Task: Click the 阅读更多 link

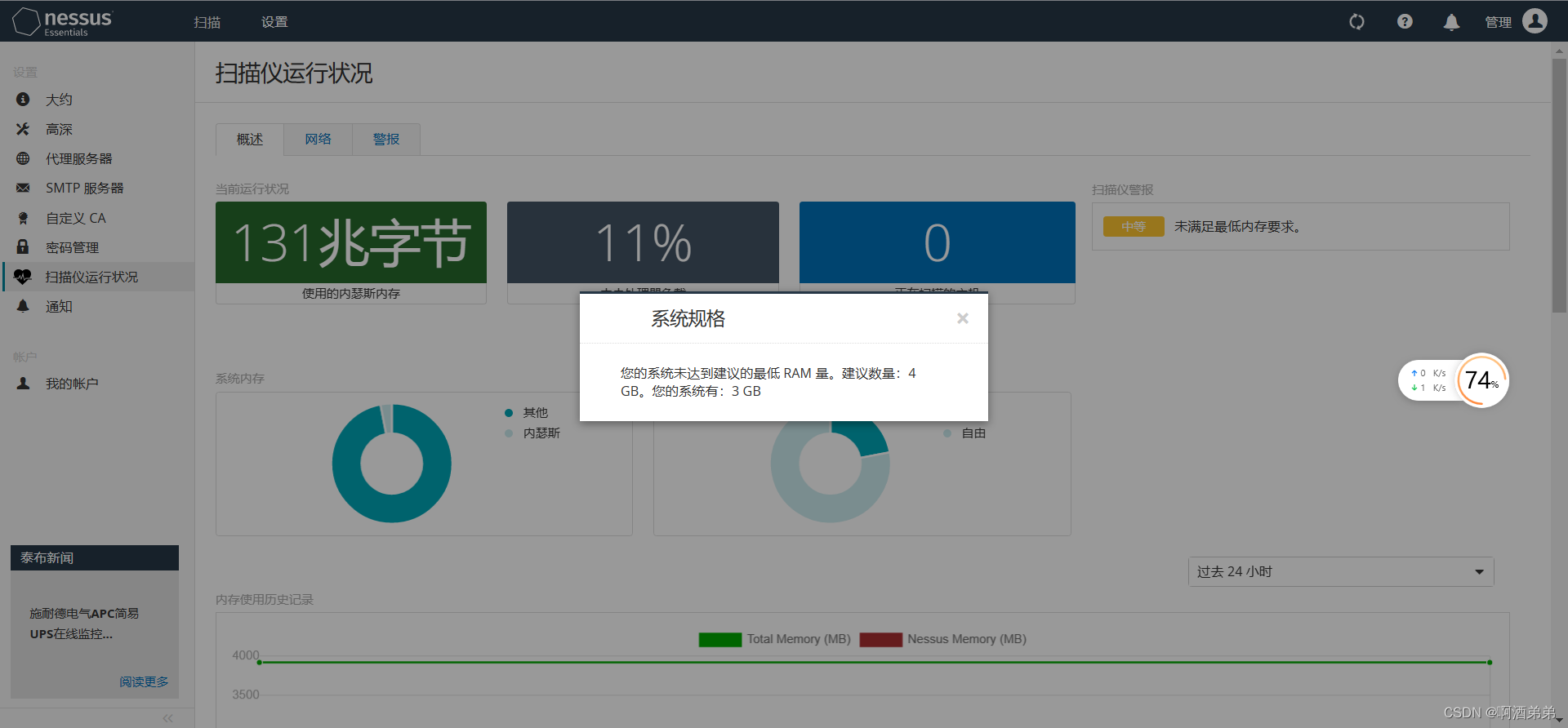Action: (x=144, y=681)
